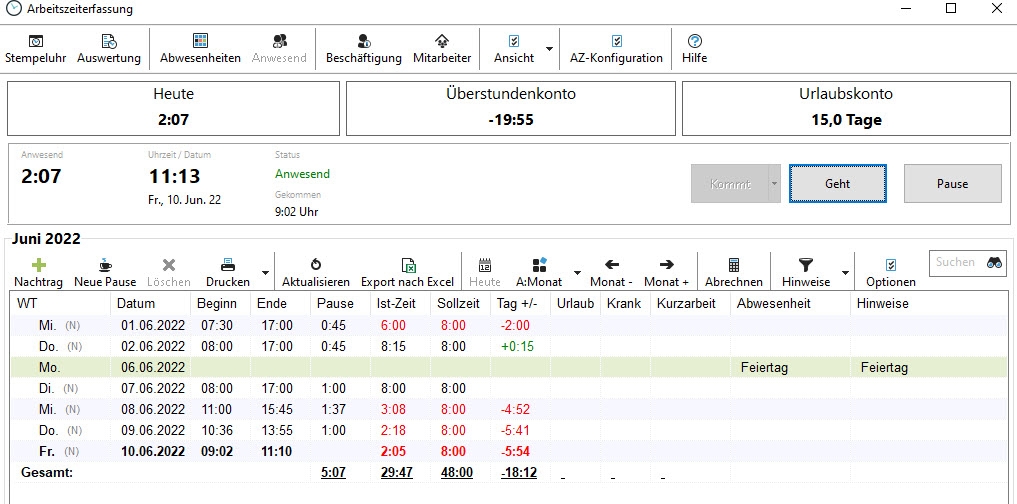This screenshot has width=1017, height=504.
Task: Start a Neue Pause entry
Action: click(105, 272)
